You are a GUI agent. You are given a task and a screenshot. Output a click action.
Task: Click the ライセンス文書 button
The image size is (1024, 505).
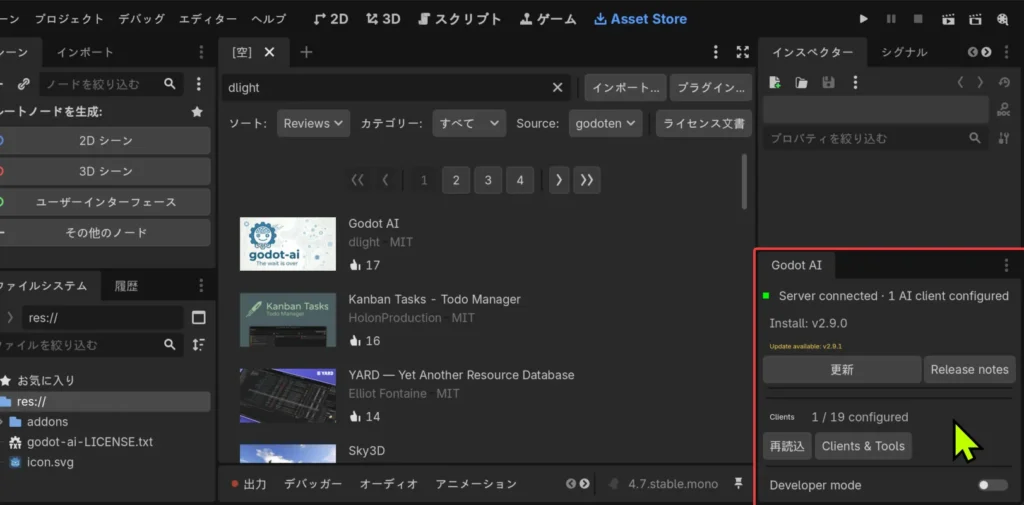click(x=704, y=123)
